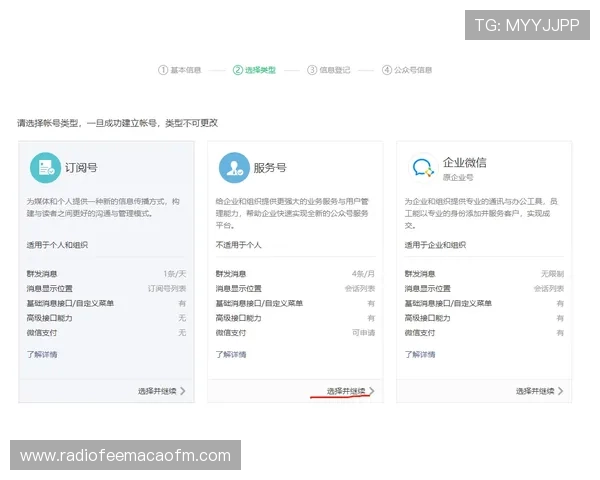Click 订阅号列表 display position value
600x480 pixels.
tap(167, 289)
